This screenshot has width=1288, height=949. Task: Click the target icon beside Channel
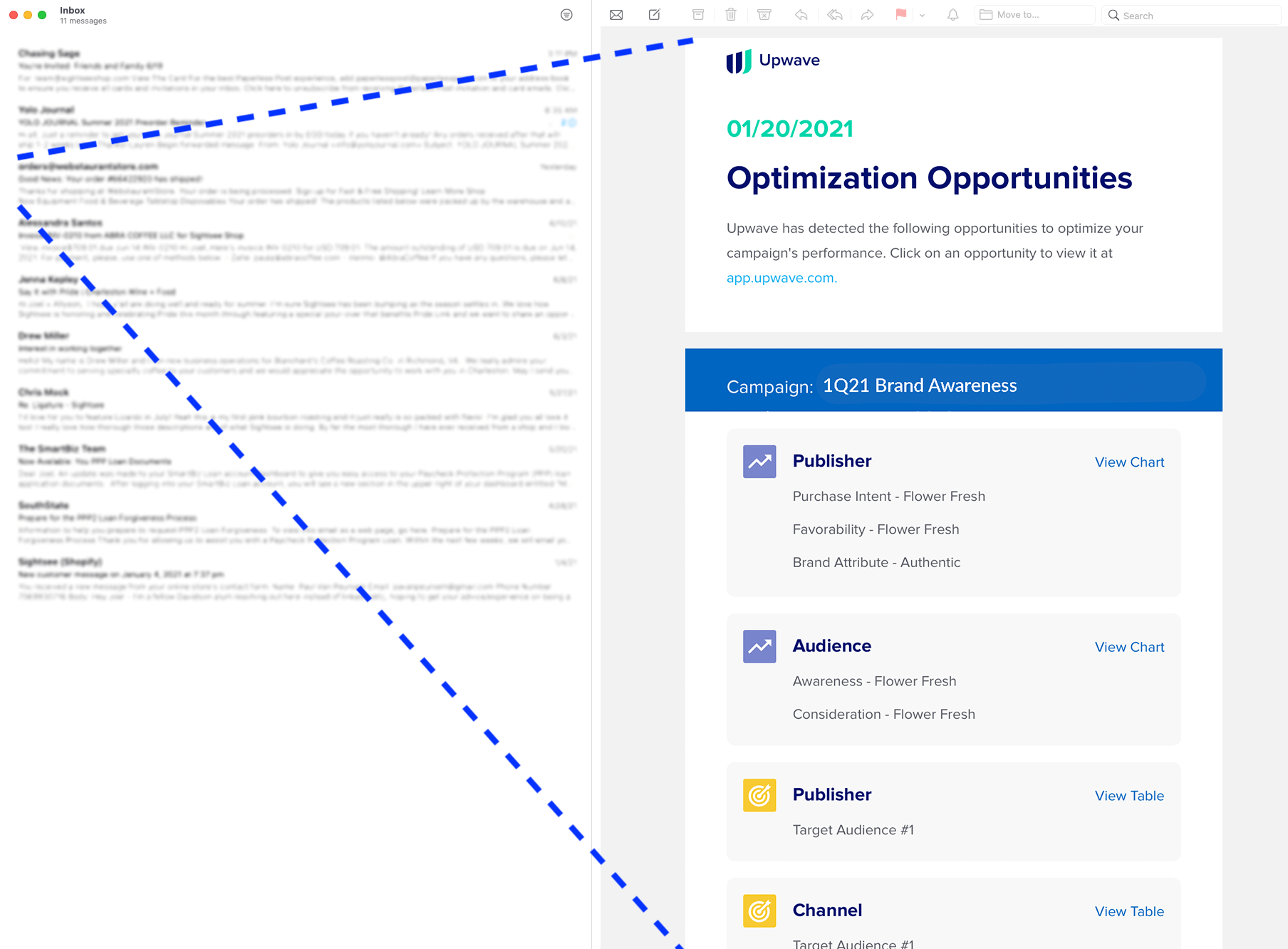tap(759, 911)
